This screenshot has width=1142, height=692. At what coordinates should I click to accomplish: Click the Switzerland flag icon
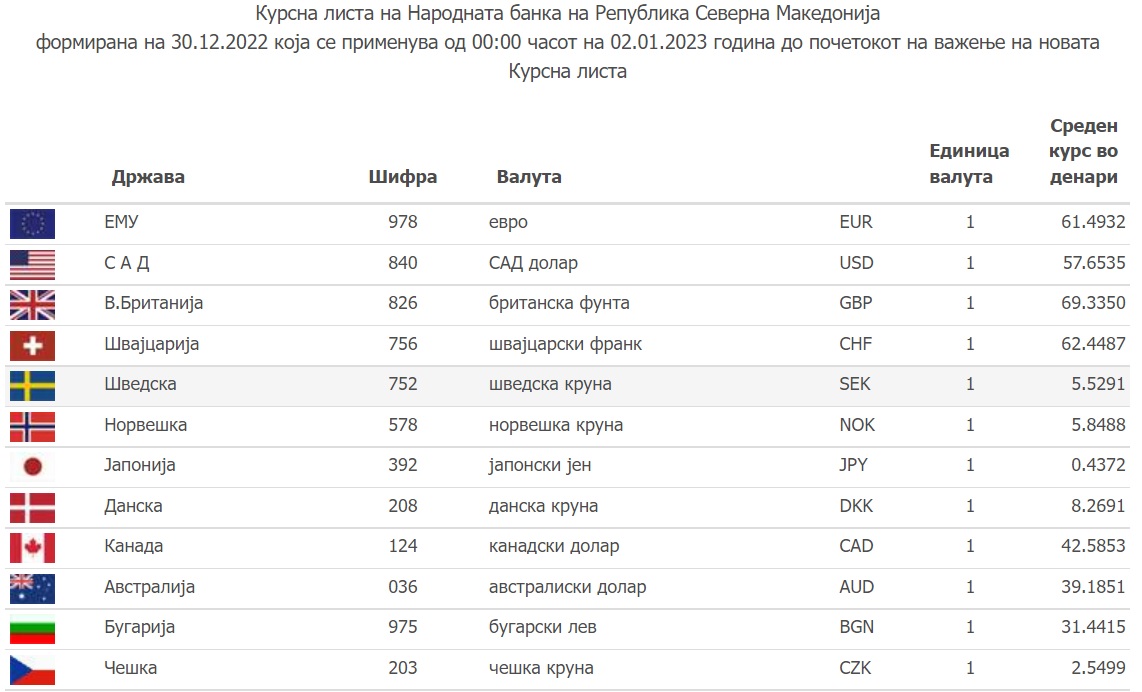[32, 346]
